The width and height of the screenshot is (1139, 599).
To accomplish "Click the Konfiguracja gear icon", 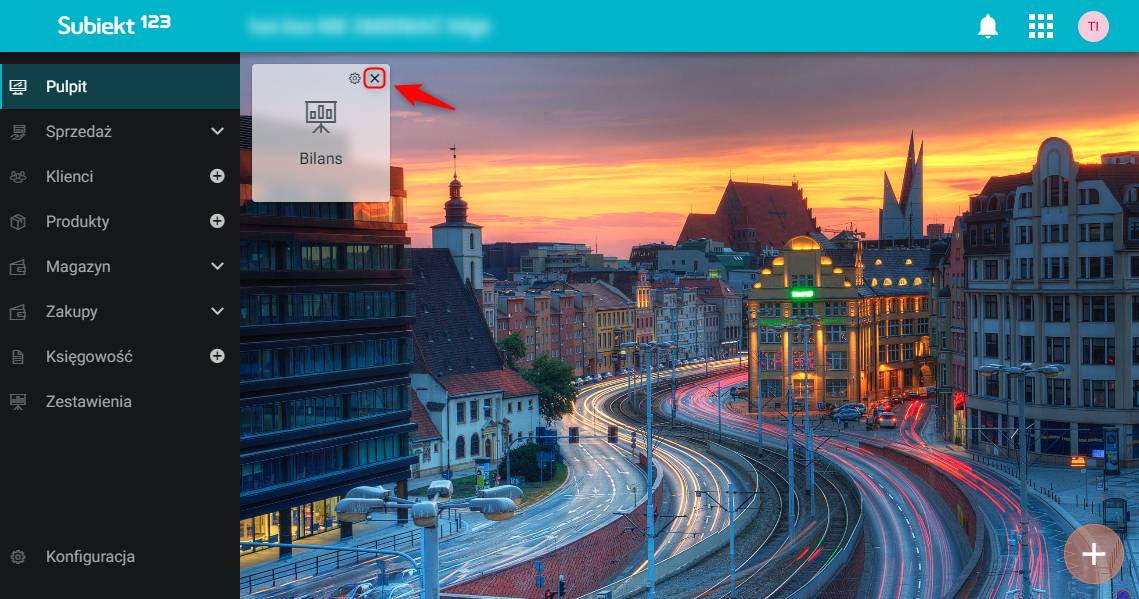I will (x=18, y=557).
